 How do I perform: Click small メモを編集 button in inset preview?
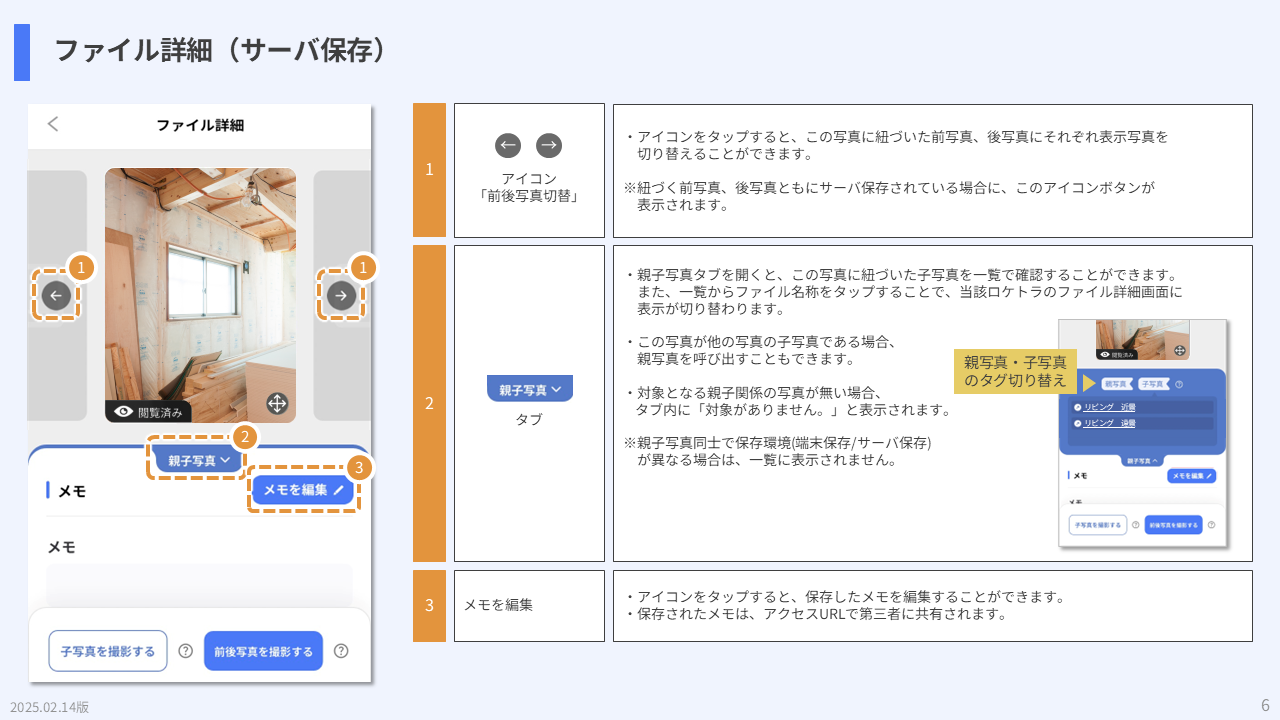pyautogui.click(x=1191, y=476)
